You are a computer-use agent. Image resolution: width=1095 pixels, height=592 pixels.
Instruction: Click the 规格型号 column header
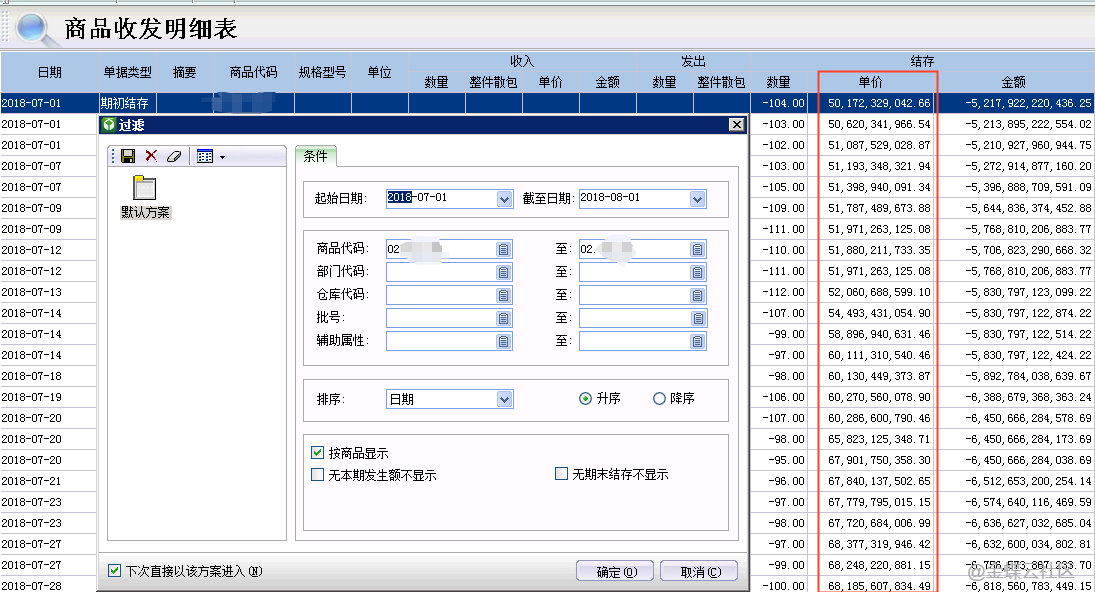pyautogui.click(x=323, y=72)
